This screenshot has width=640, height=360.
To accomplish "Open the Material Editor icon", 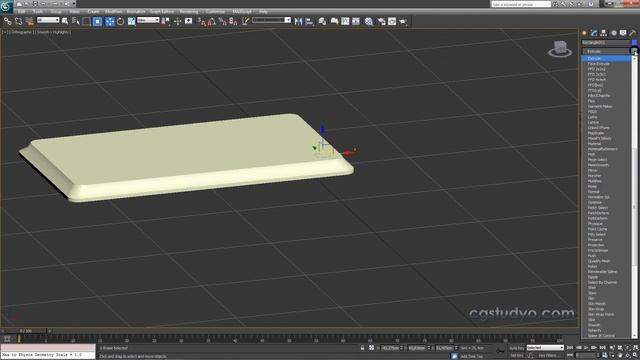I will [x=369, y=21].
